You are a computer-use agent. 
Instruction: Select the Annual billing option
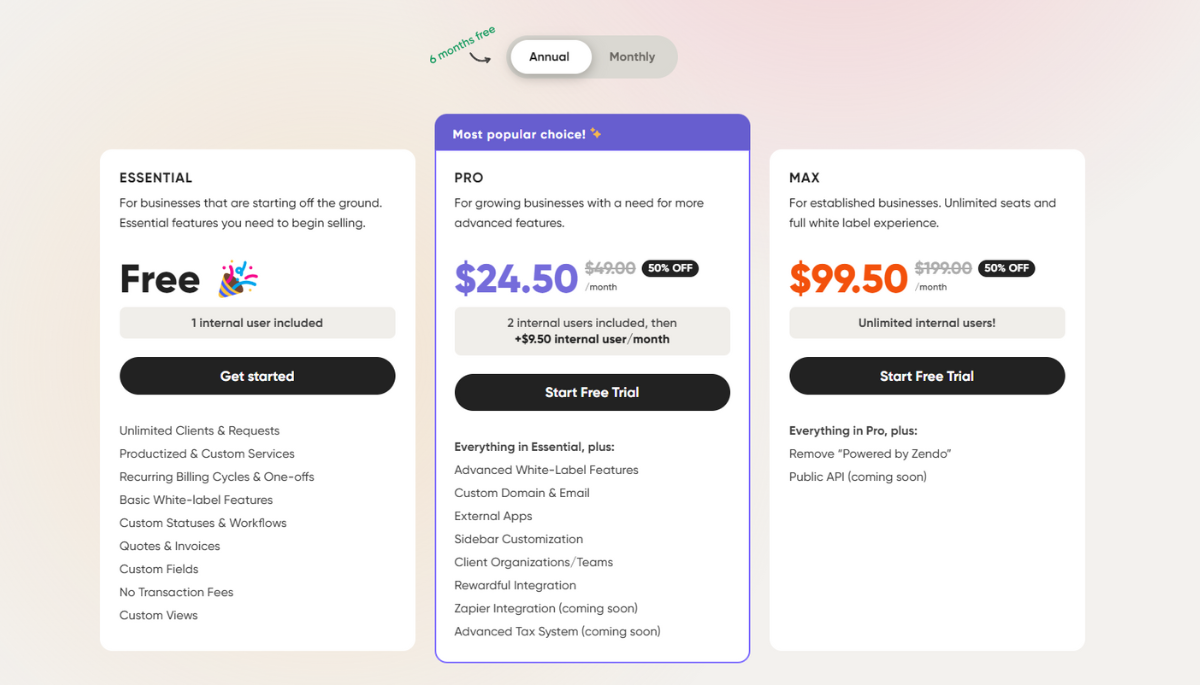[x=550, y=57]
